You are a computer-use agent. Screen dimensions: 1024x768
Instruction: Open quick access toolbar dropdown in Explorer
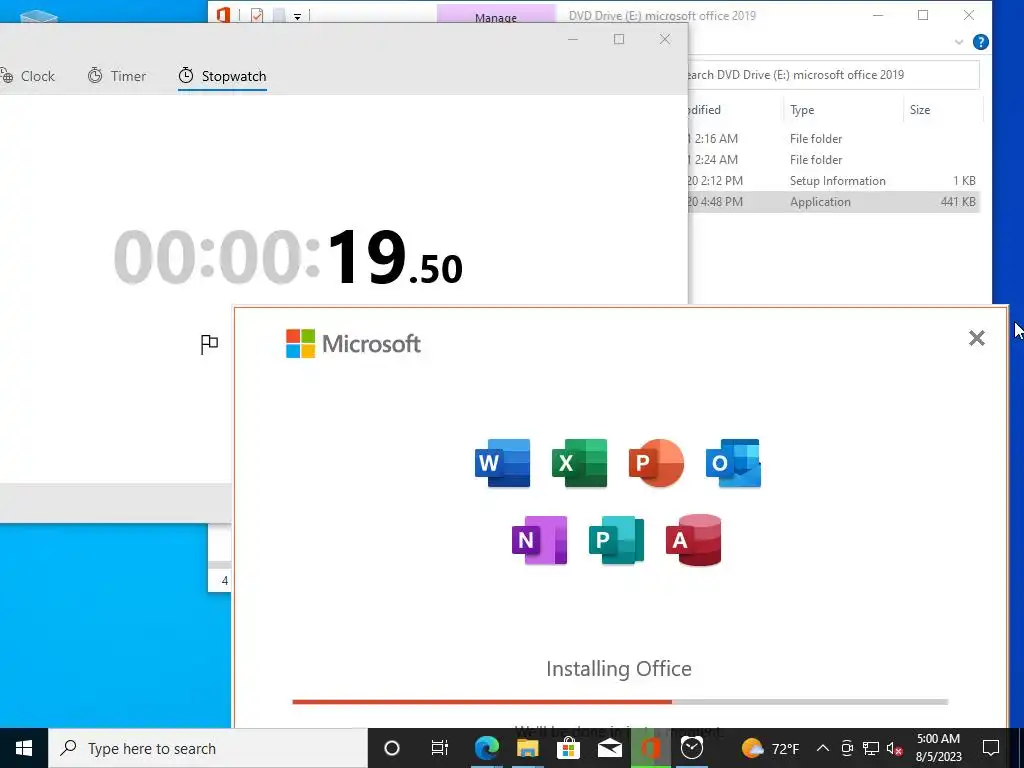[x=297, y=16]
